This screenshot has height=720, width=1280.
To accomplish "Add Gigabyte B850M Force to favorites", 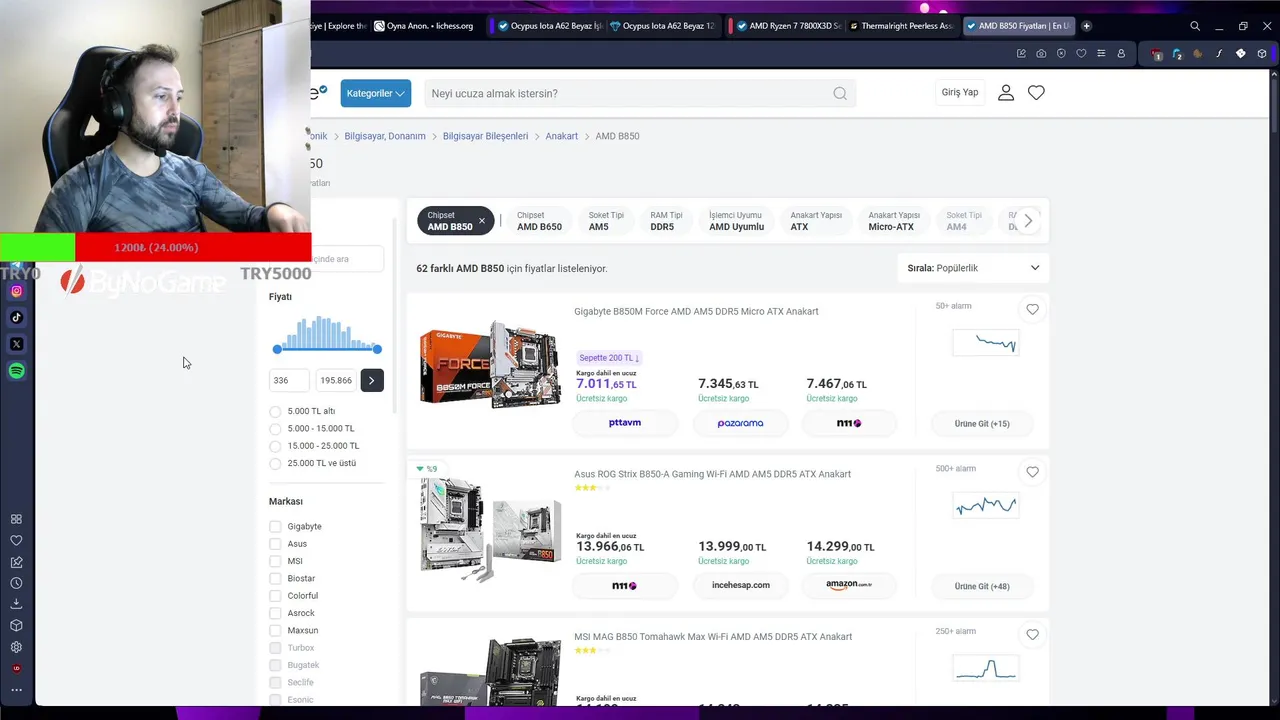I will click(x=1032, y=309).
